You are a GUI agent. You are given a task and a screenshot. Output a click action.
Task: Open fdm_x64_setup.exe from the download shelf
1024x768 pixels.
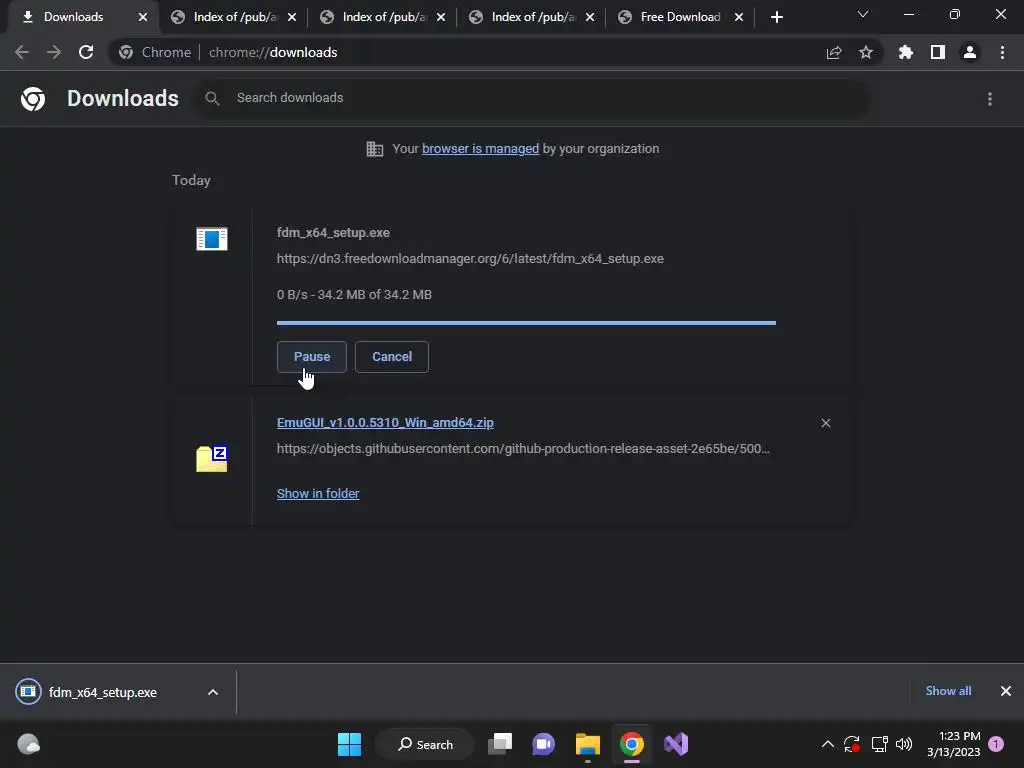pyautogui.click(x=103, y=692)
